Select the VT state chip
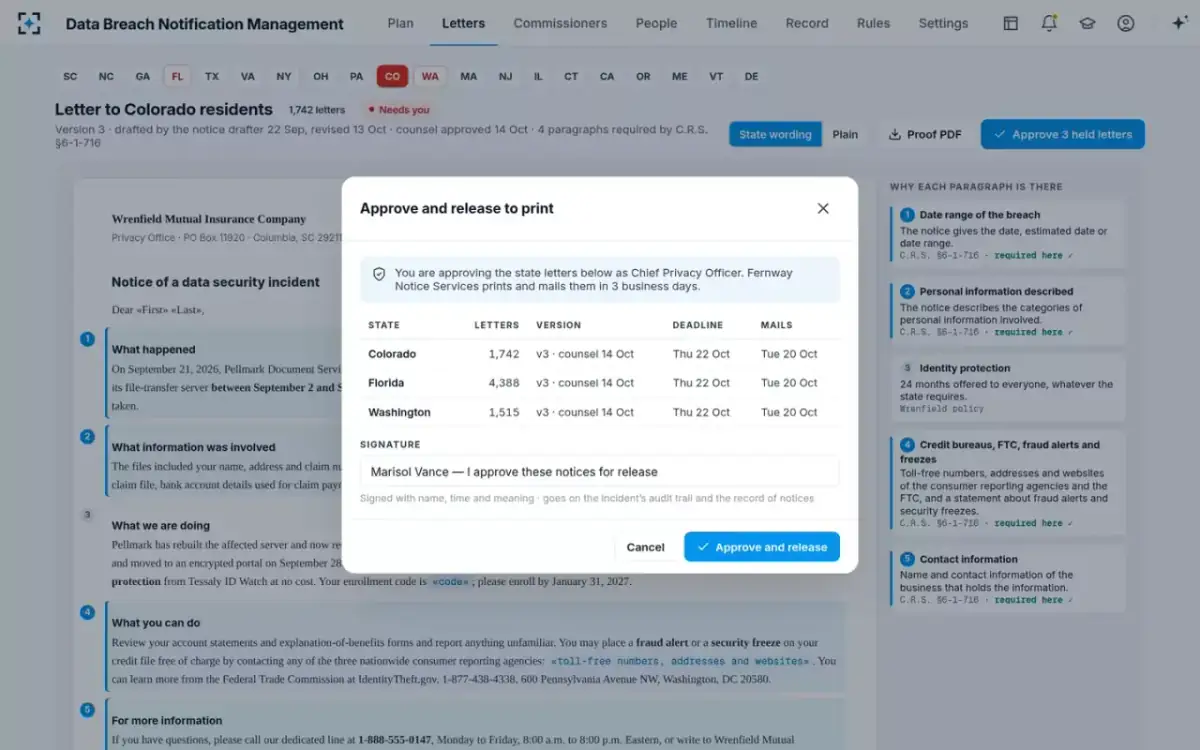The image size is (1200, 750). pos(716,76)
